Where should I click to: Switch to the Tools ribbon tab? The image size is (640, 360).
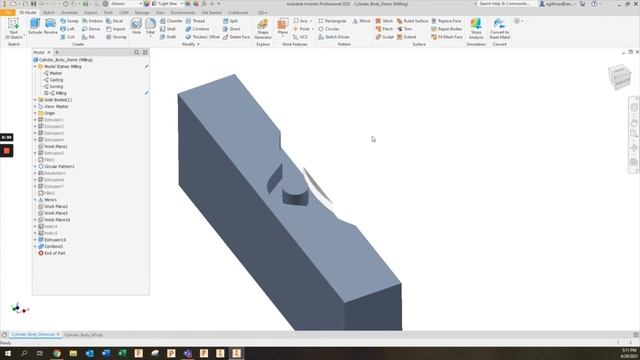coord(108,13)
